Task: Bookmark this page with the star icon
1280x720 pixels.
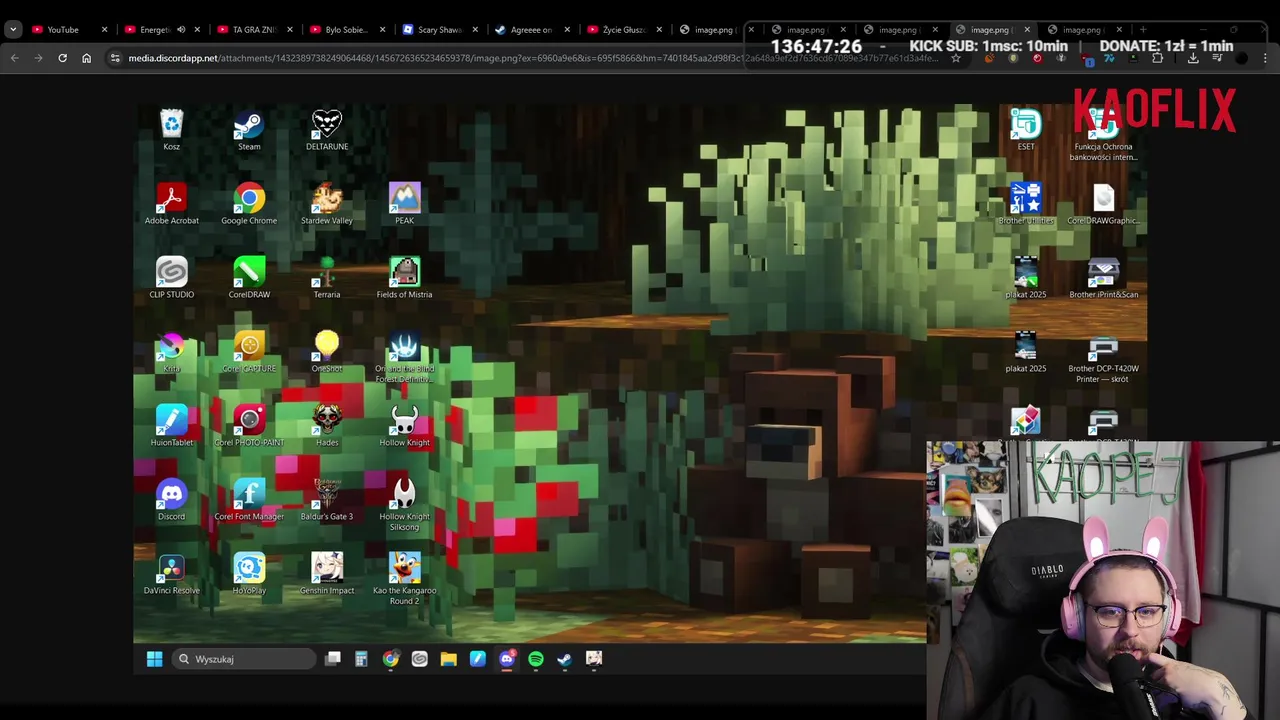Action: tap(955, 58)
